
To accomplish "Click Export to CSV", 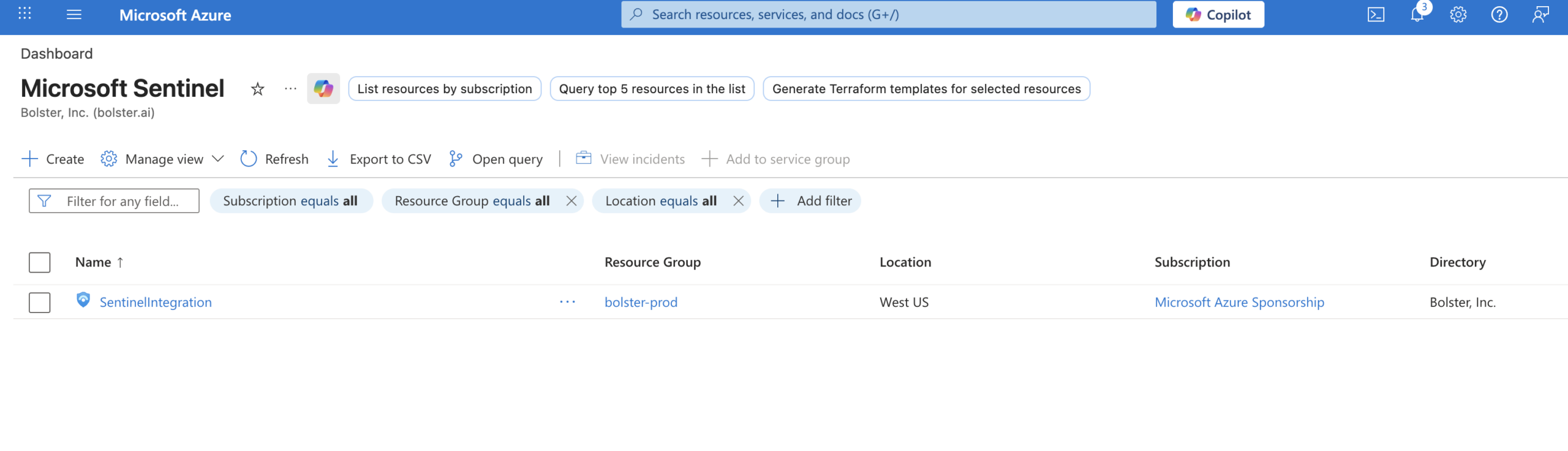I will 379,159.
